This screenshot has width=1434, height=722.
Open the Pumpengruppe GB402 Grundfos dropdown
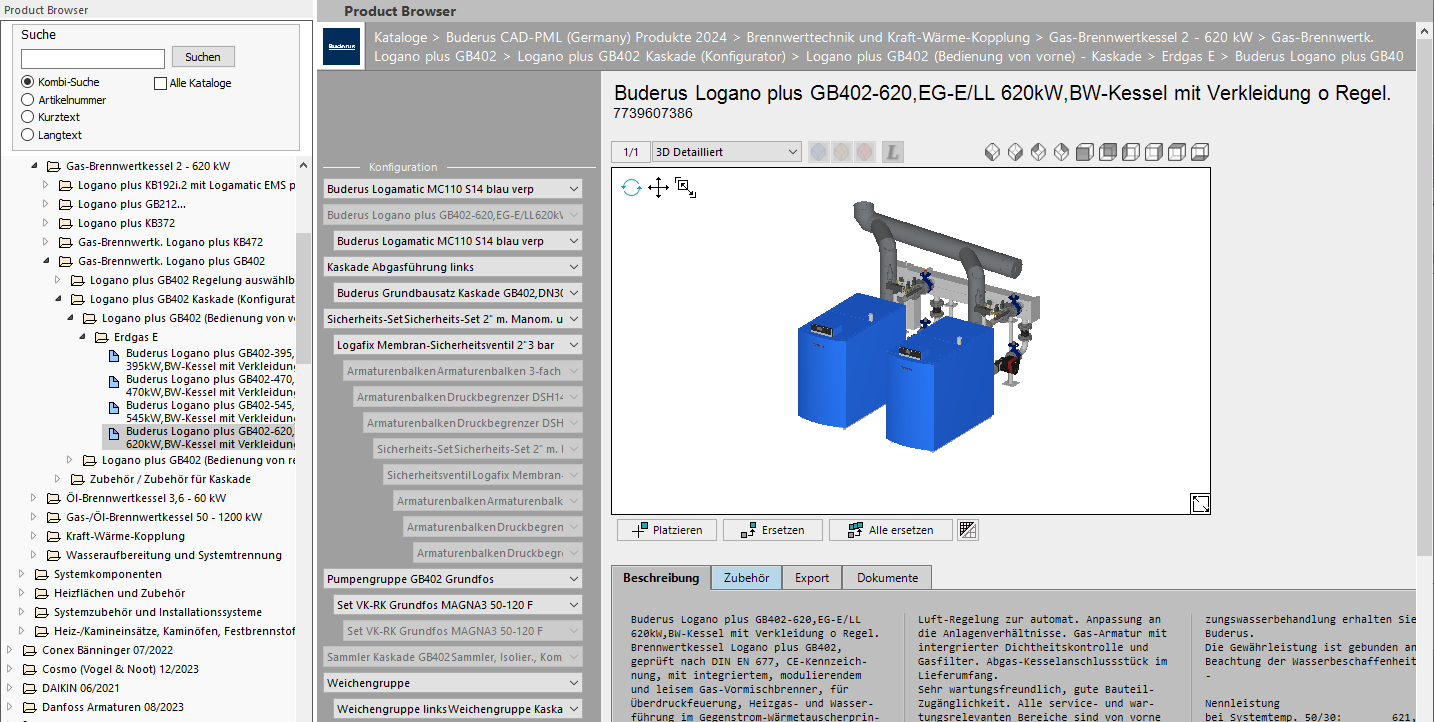click(x=453, y=579)
